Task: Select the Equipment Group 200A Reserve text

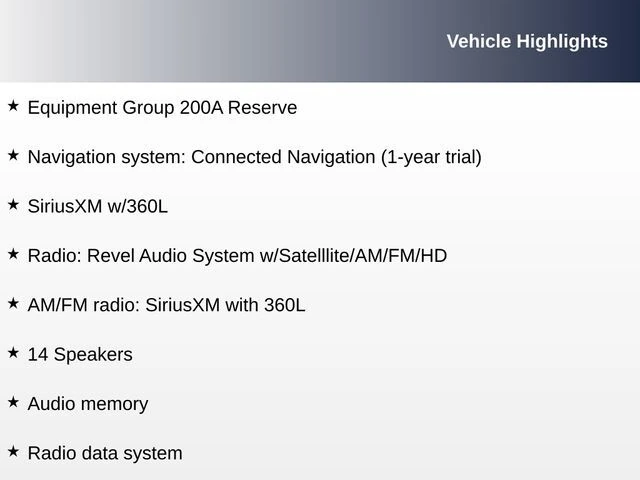Action: pos(162,107)
